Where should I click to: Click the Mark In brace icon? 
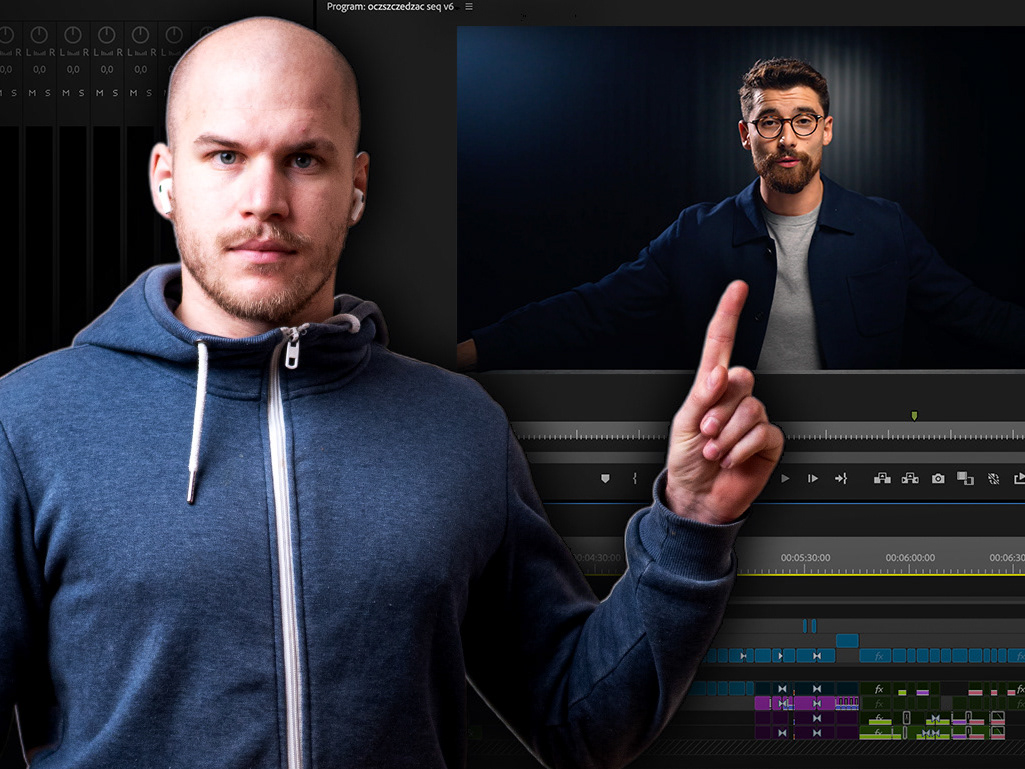pyautogui.click(x=635, y=479)
